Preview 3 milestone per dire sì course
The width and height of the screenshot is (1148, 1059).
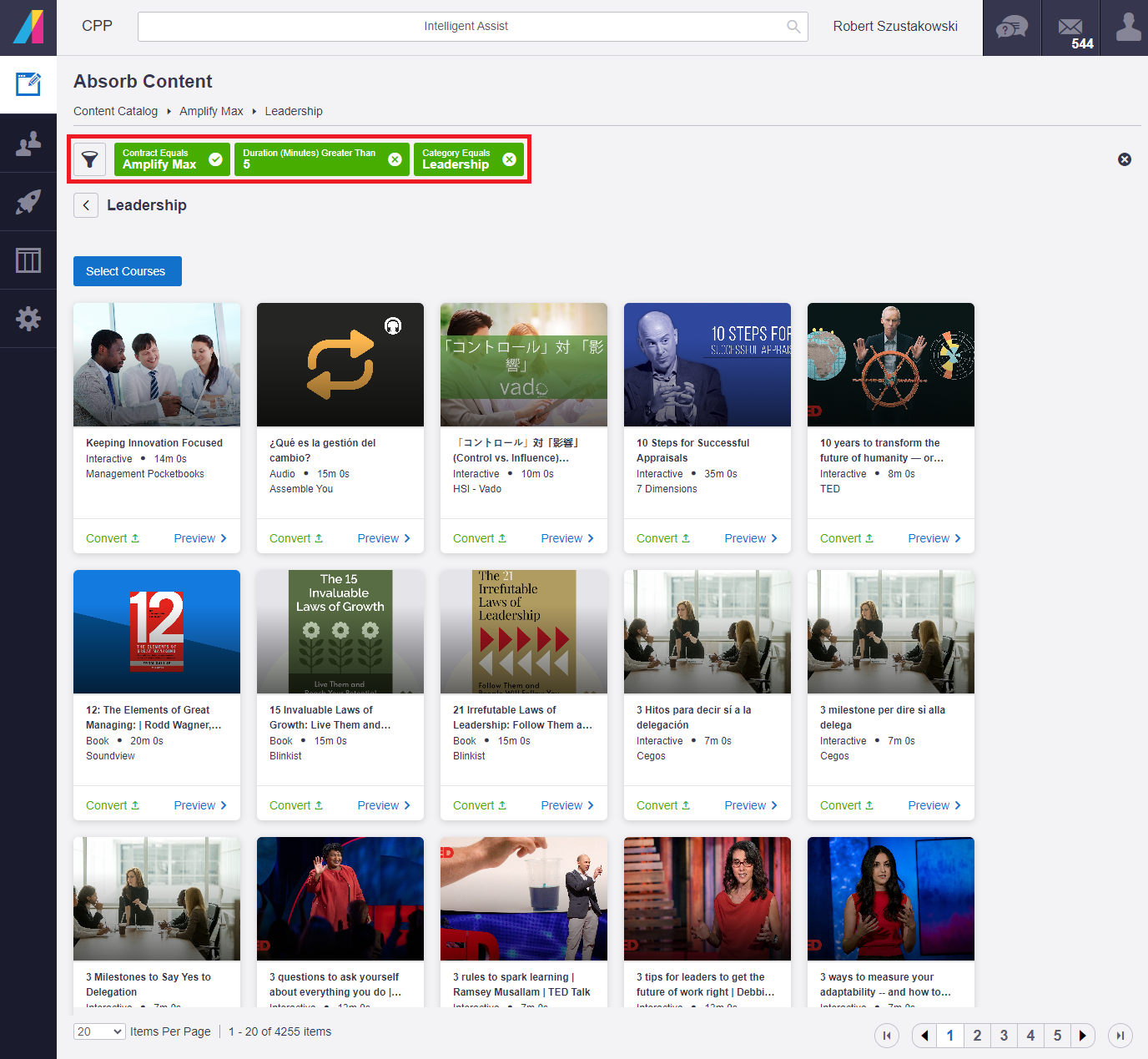(x=934, y=805)
